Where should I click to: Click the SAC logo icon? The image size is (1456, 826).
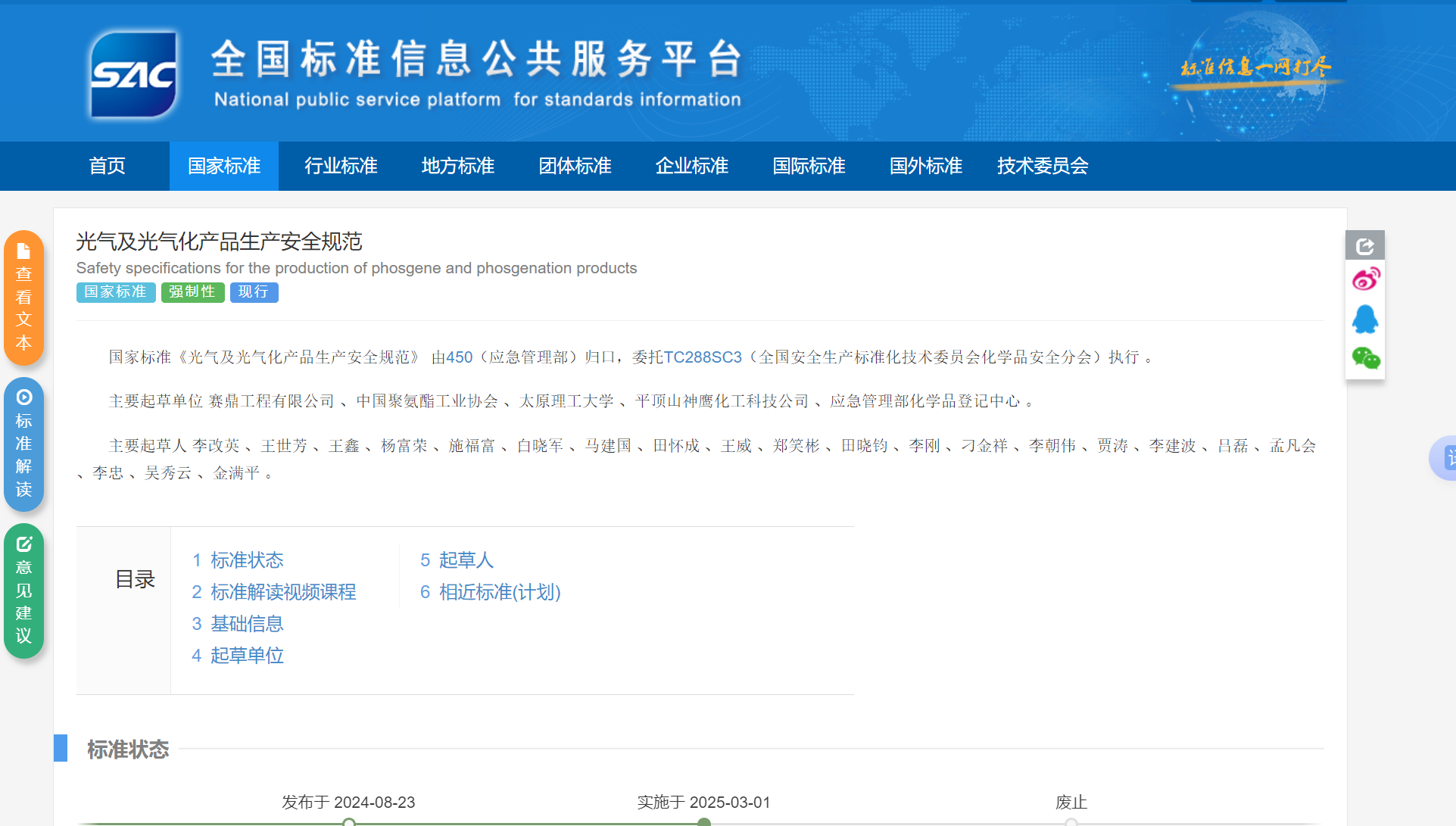134,74
